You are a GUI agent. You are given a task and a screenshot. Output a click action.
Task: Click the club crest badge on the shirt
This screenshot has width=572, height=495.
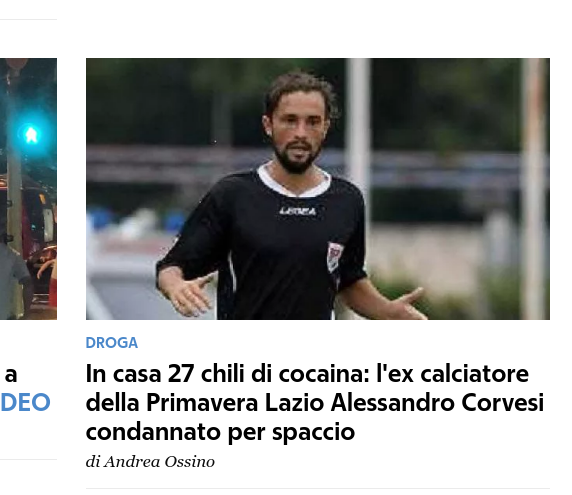(334, 256)
